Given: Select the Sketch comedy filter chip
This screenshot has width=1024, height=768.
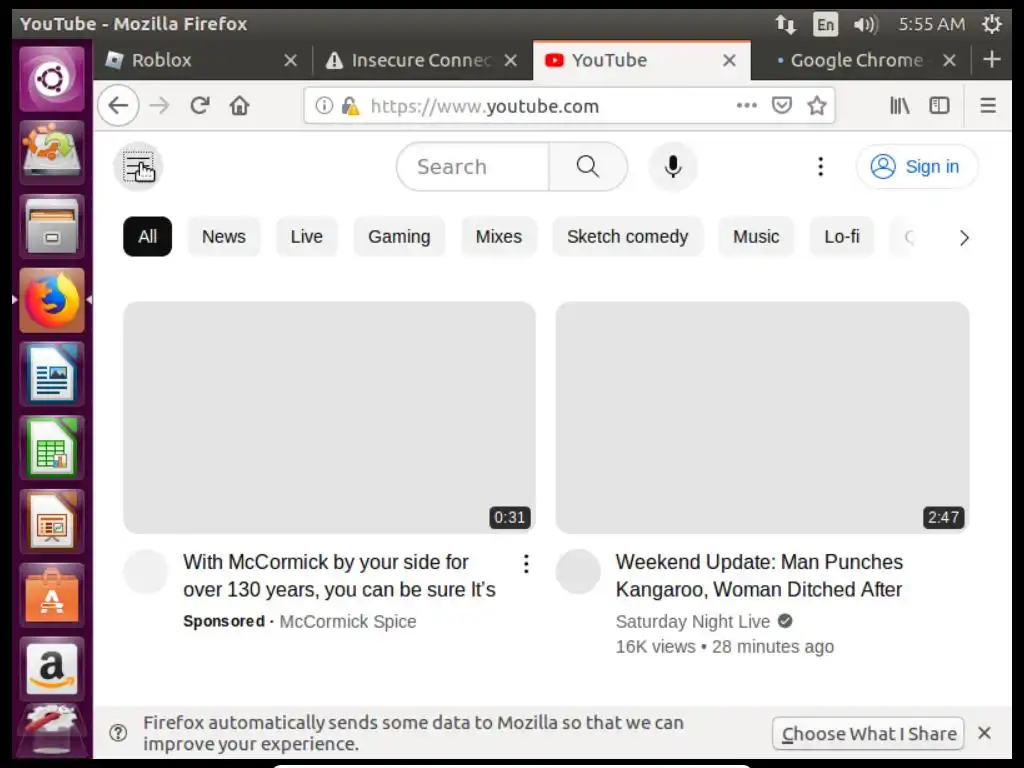Looking at the screenshot, I should pyautogui.click(x=628, y=236).
